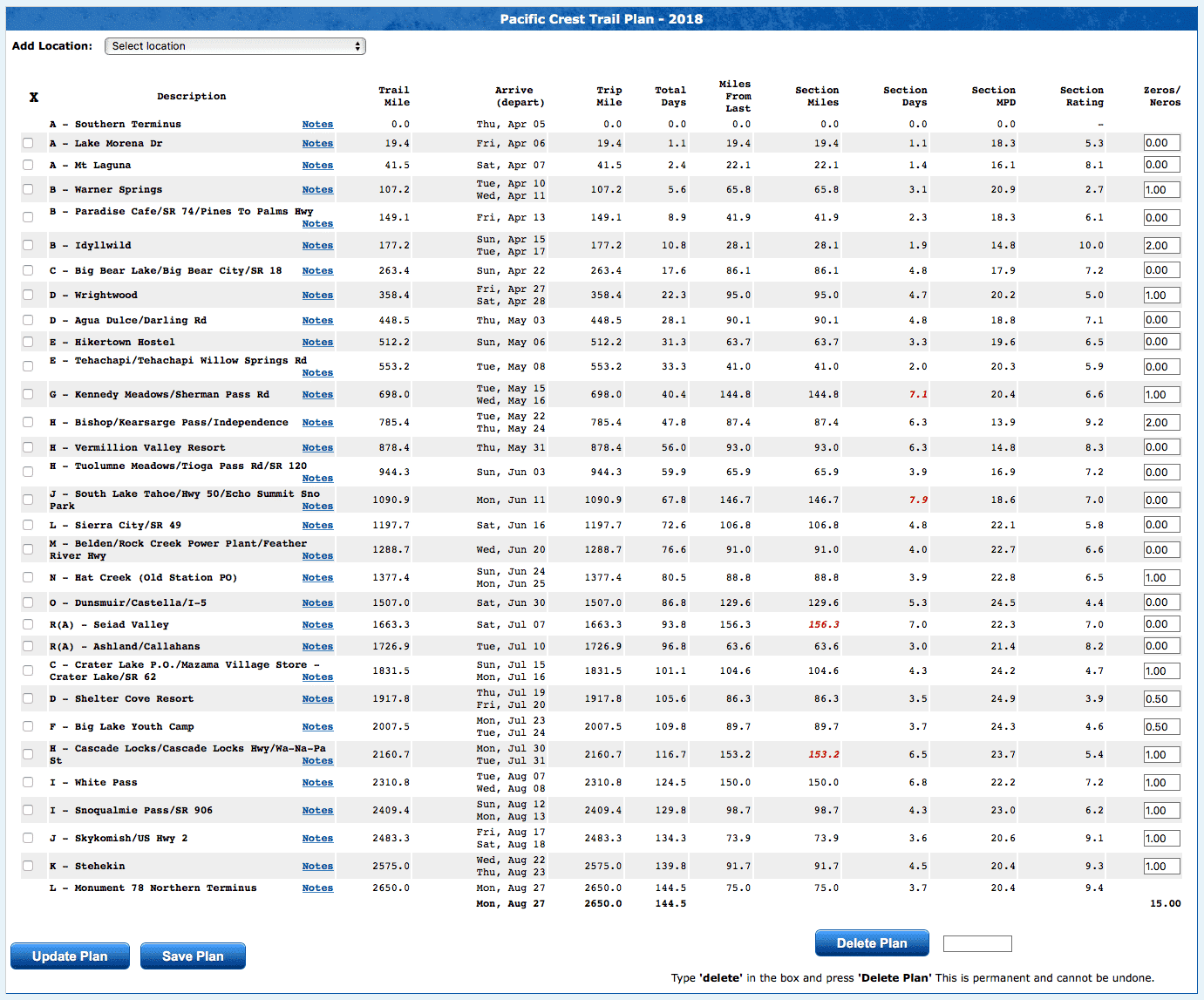Edit zeros/neros field for Lake Morena Dr

point(1161,142)
